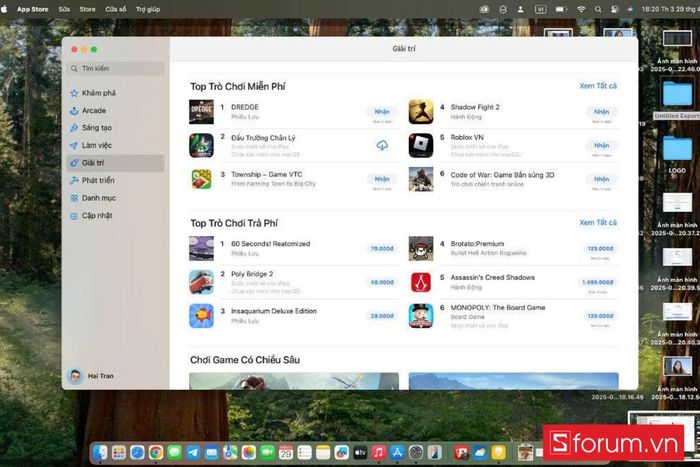Click Nhận for Shadow Fight 2
This screenshot has height=467, width=700.
(x=601, y=112)
